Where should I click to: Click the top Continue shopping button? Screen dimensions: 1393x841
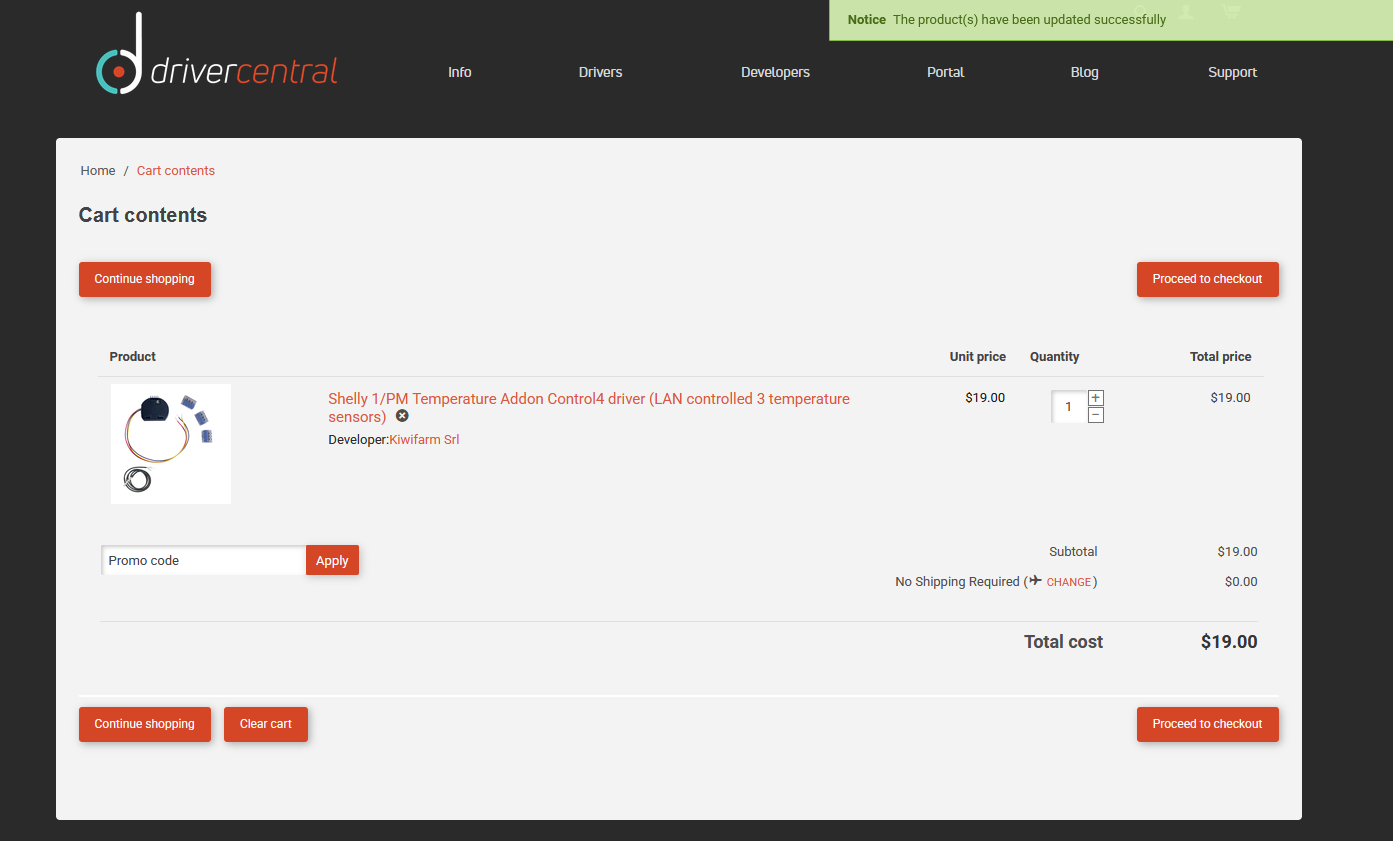tap(145, 279)
